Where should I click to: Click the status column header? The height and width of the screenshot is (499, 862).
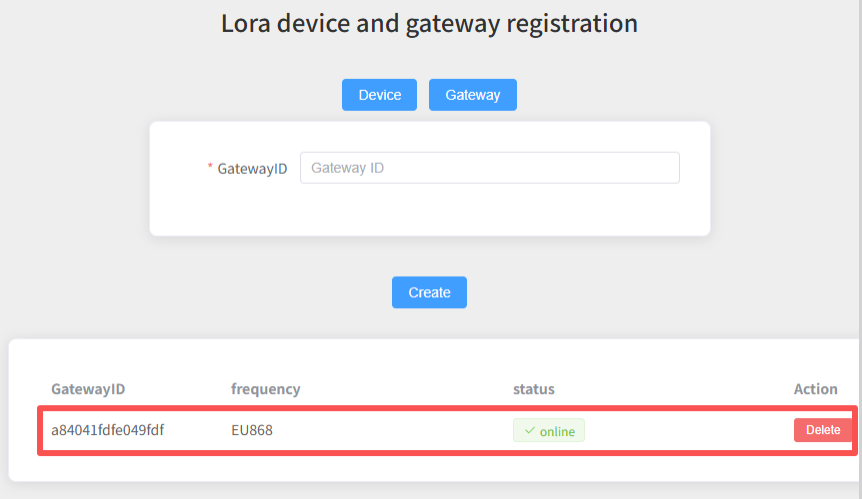[x=533, y=389]
